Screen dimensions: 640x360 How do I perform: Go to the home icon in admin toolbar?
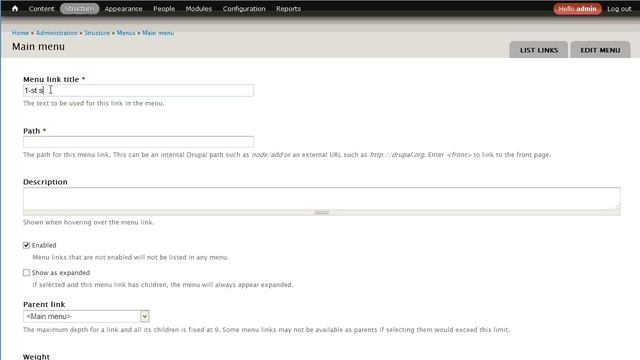tap(15, 8)
